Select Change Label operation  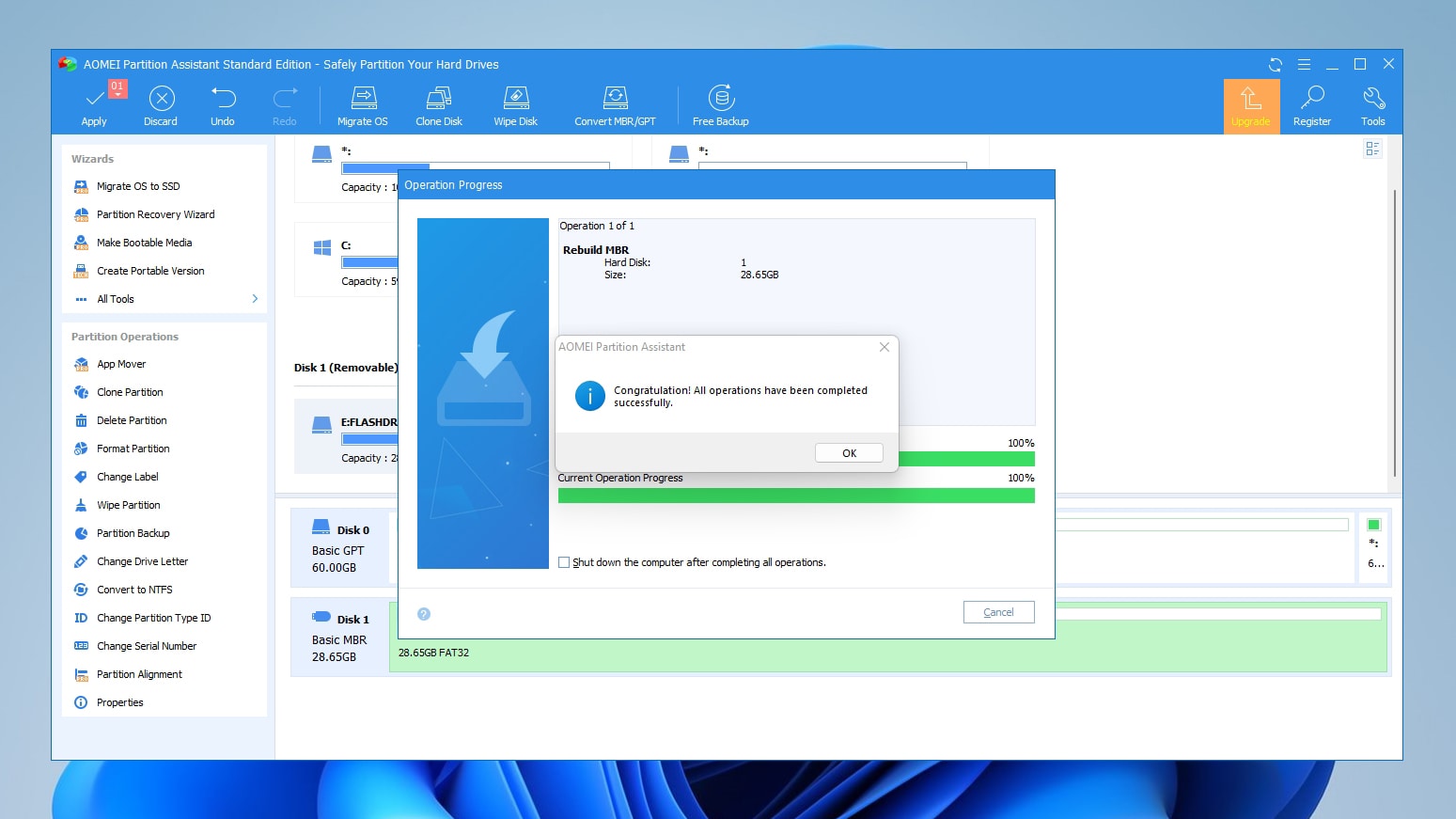(x=127, y=477)
